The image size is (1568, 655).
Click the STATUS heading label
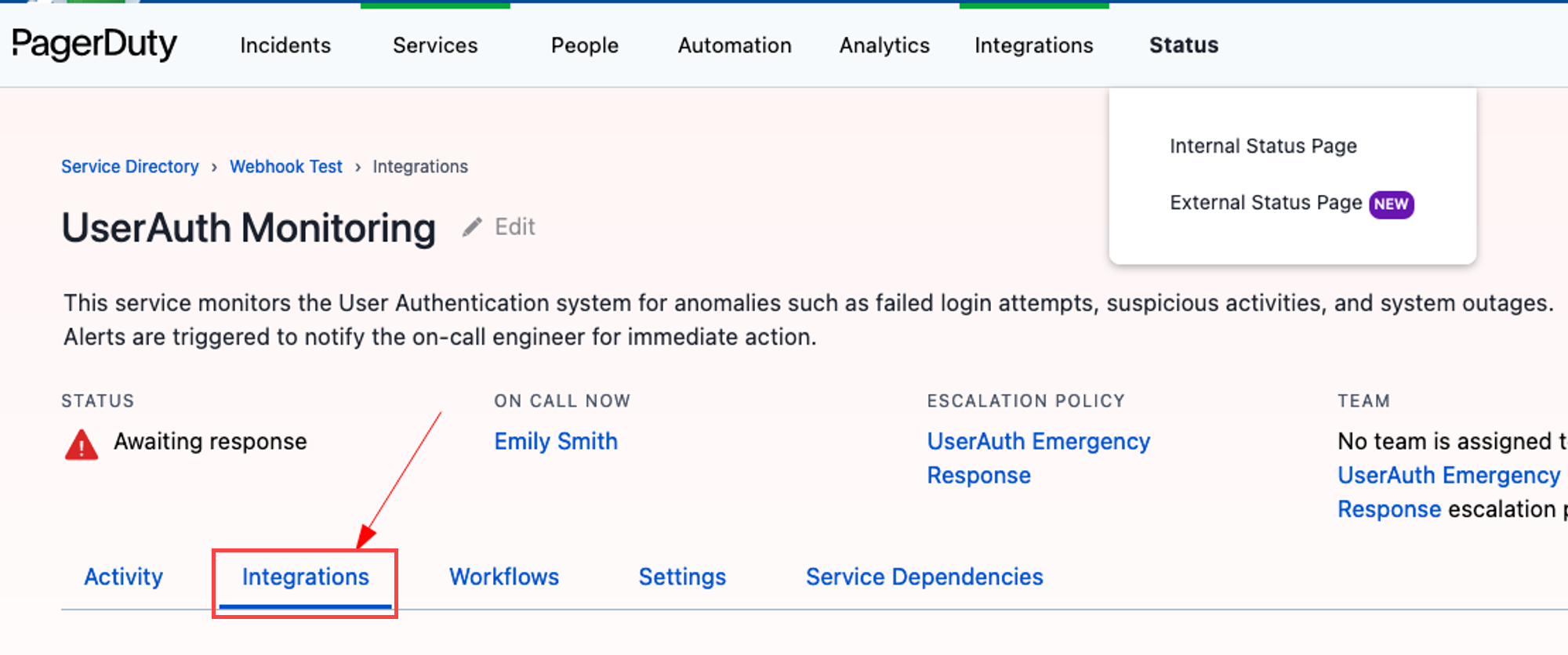coord(98,401)
